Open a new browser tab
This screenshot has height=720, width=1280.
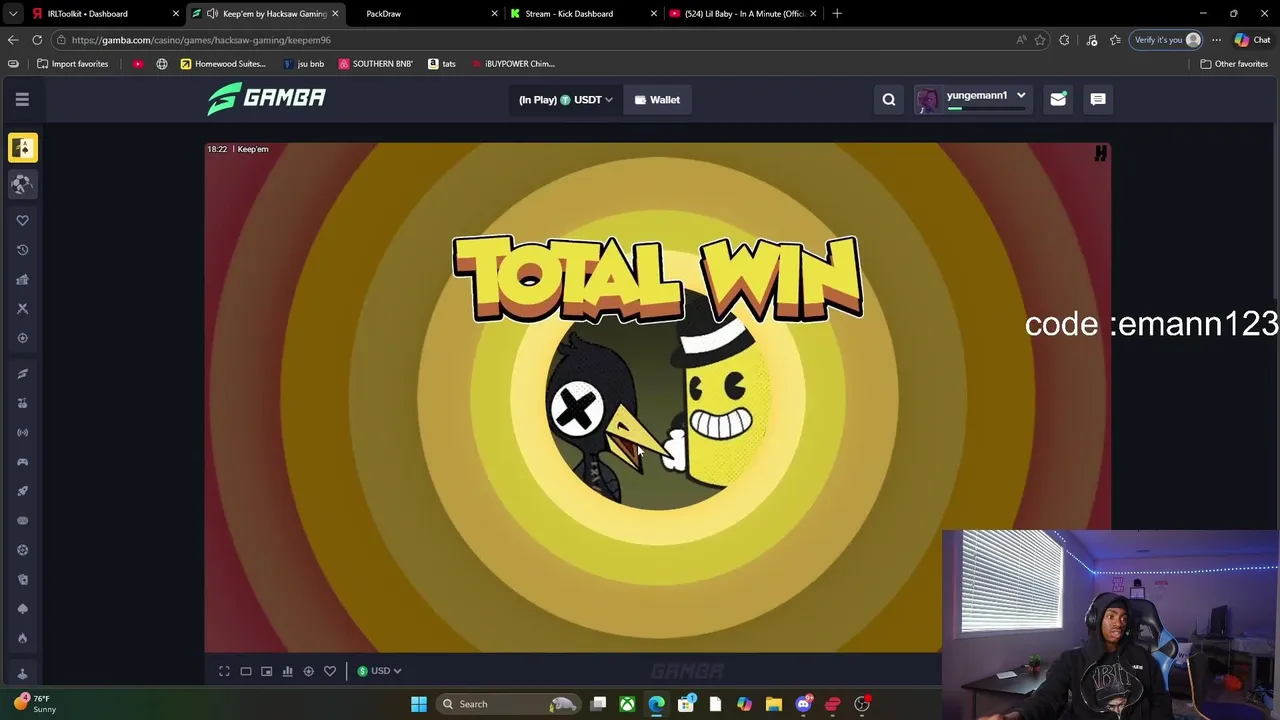pyautogui.click(x=837, y=13)
